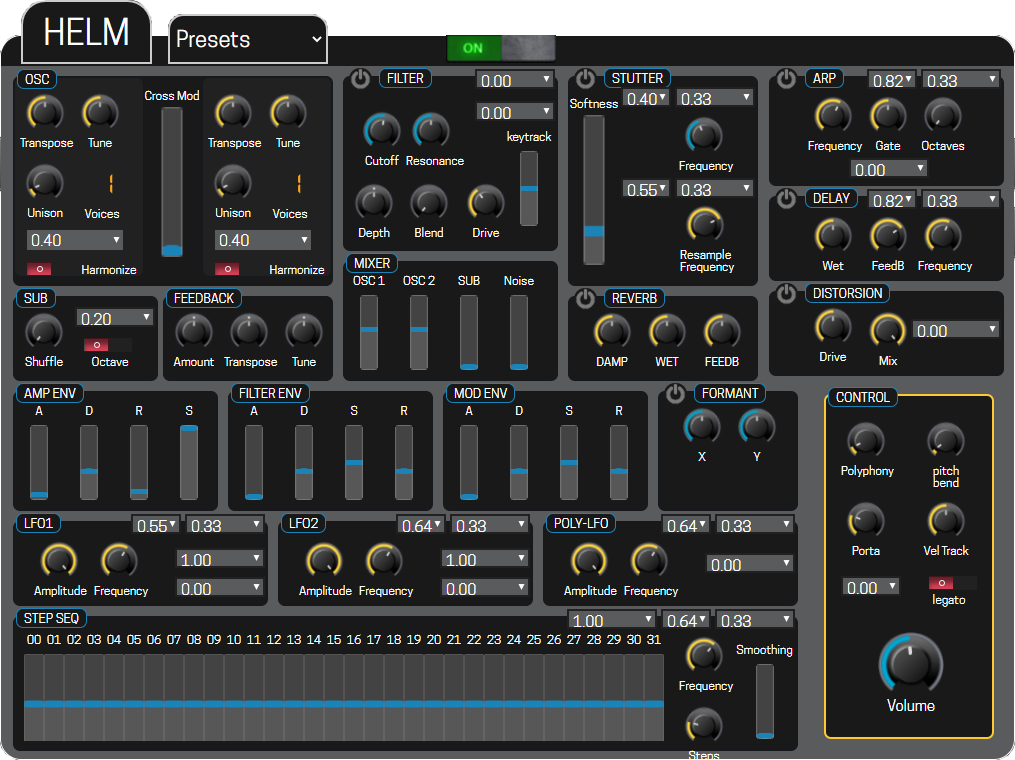Adjust the Cross Mod slider
1015x760 pixels.
point(172,183)
